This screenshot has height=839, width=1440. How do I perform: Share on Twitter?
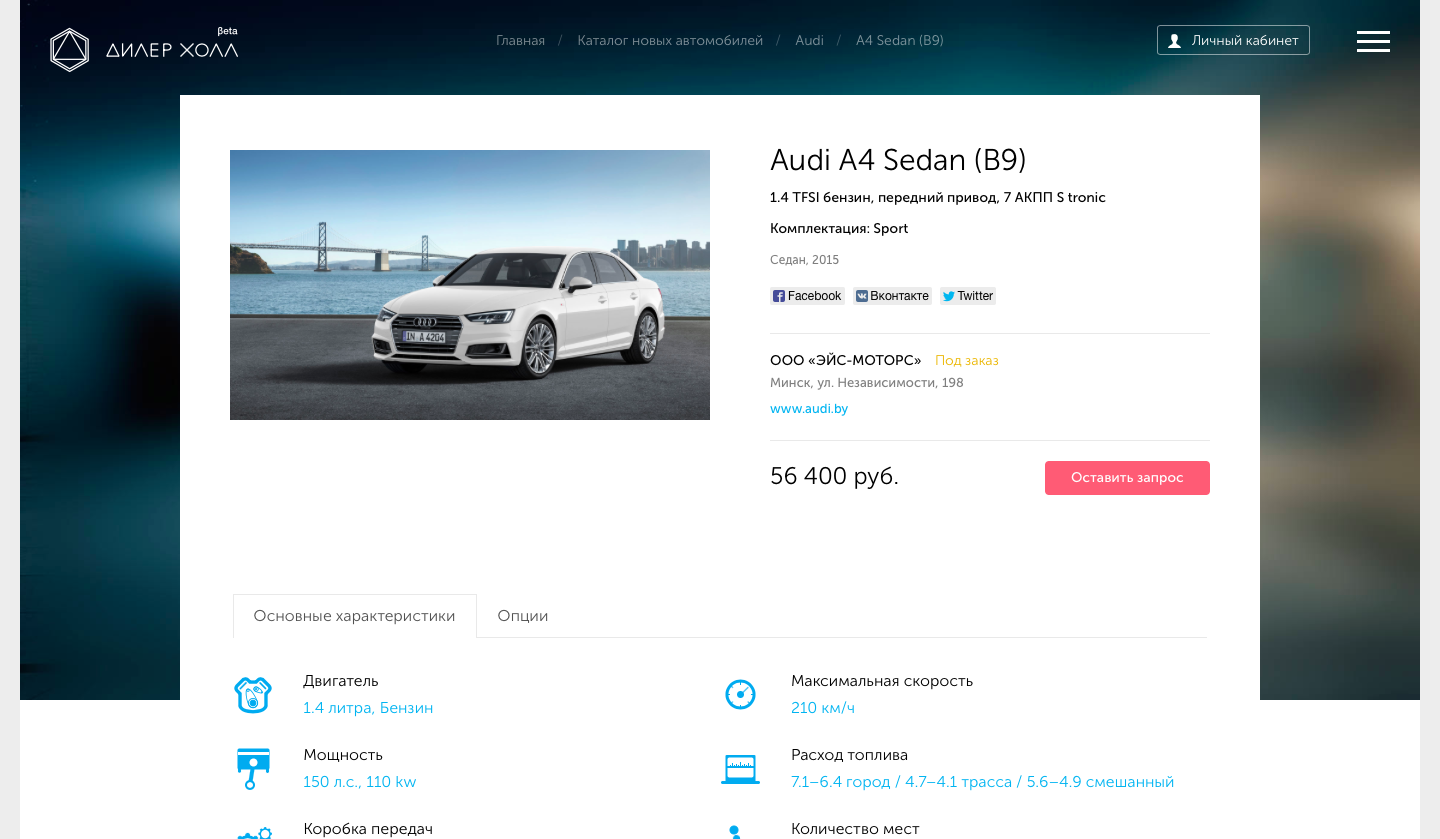[x=968, y=296]
